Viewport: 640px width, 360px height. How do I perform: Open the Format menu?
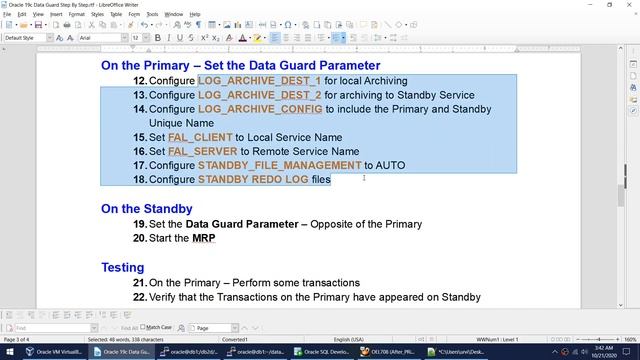tap(76, 14)
